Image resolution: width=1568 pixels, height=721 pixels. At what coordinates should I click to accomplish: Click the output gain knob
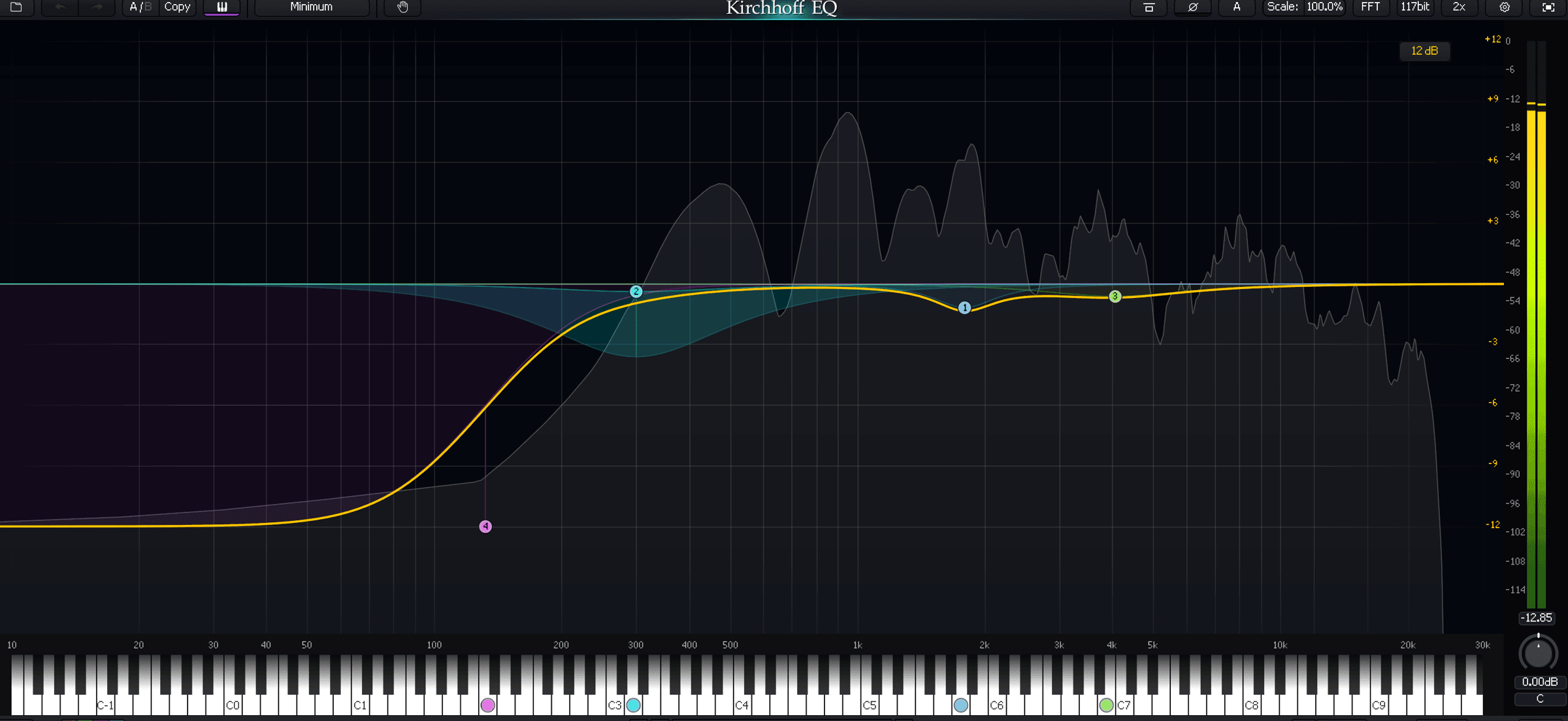tap(1539, 652)
